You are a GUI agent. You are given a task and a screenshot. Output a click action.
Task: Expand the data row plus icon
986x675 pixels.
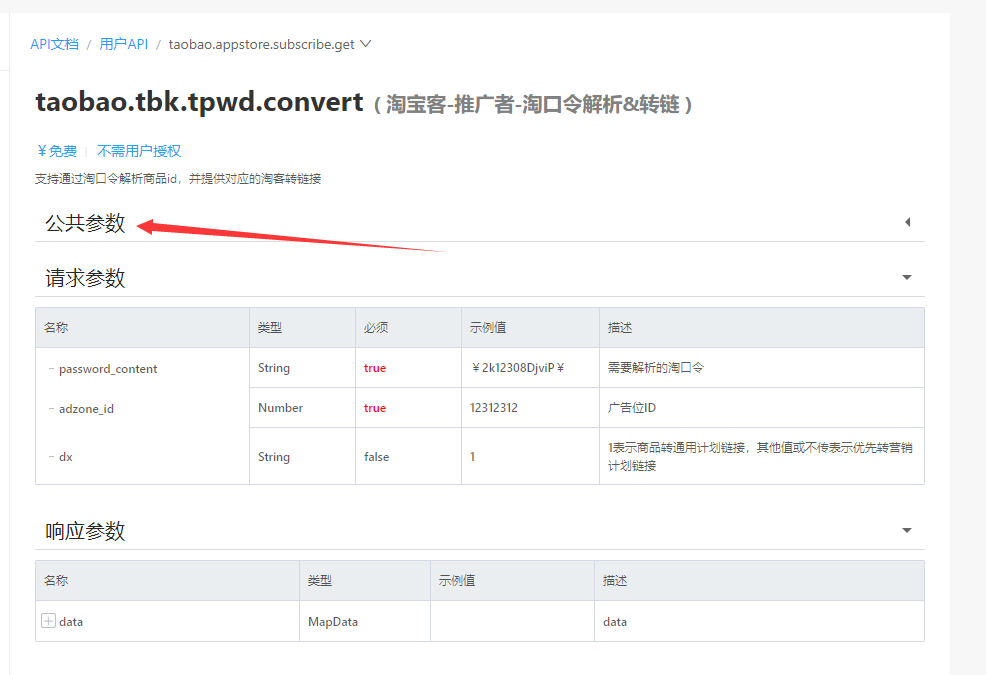(48, 621)
